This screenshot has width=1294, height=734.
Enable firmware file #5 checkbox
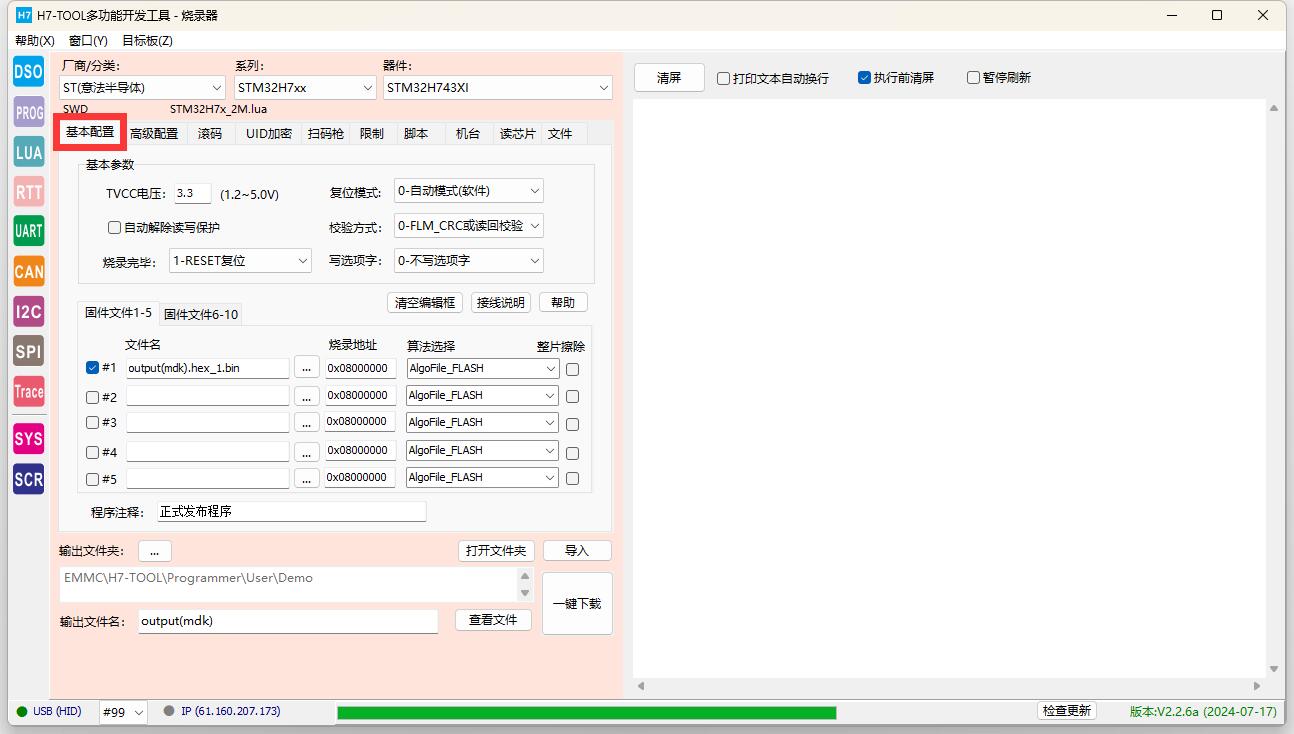(93, 479)
